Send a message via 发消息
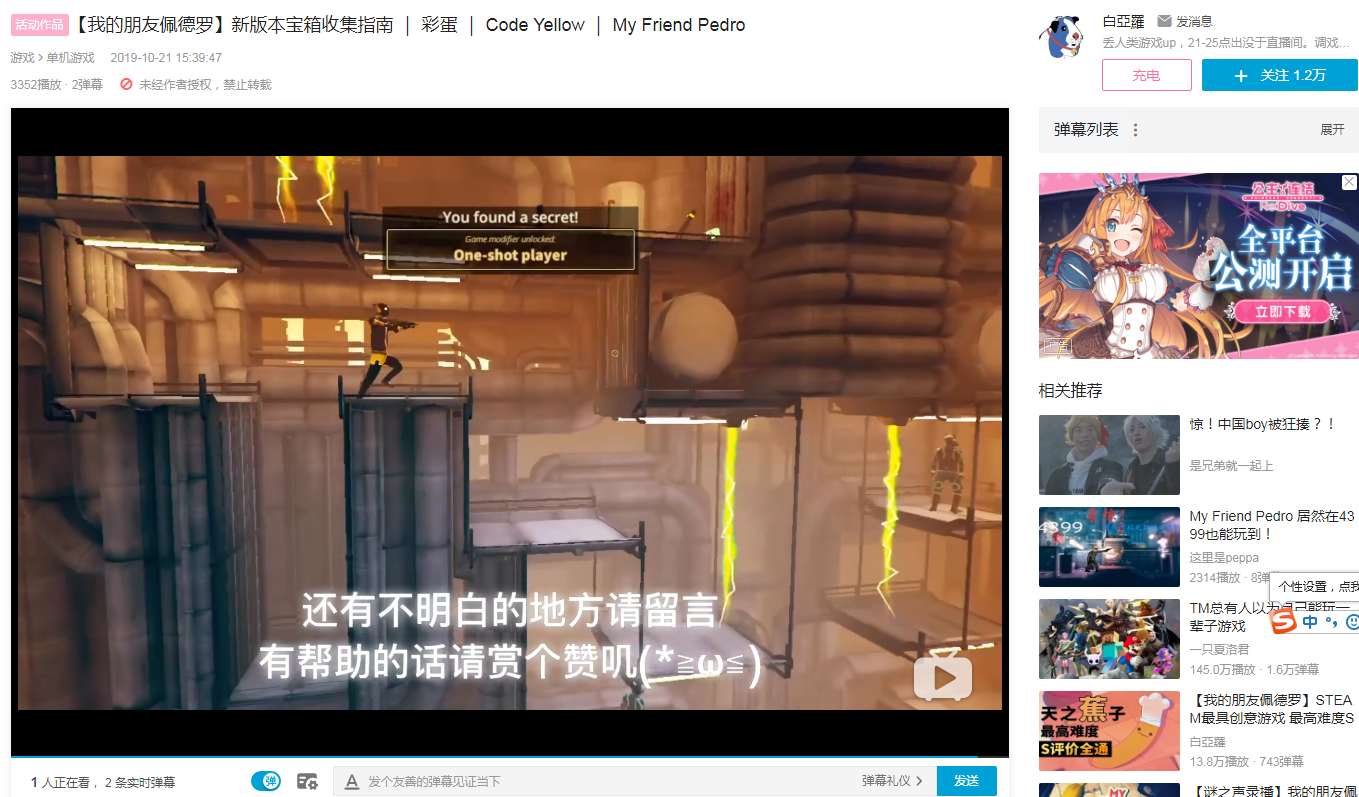 1194,21
